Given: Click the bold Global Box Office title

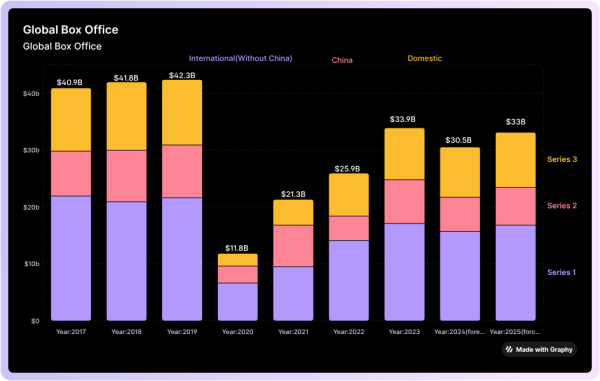Looking at the screenshot, I should click(x=70, y=30).
